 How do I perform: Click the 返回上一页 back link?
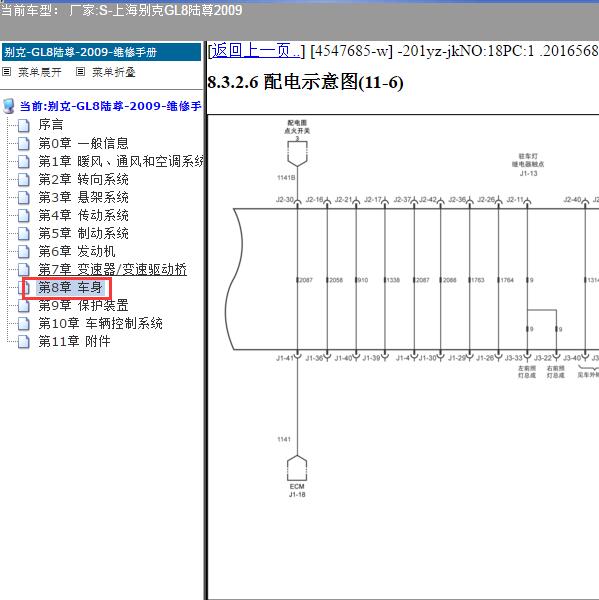(x=256, y=51)
